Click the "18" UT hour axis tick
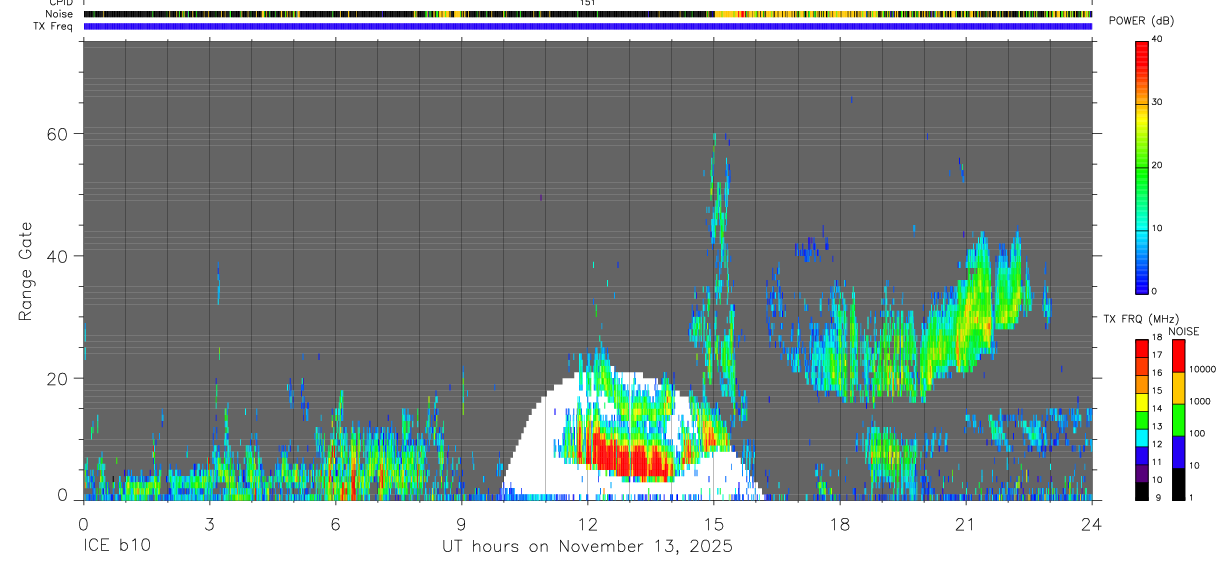 coord(840,523)
